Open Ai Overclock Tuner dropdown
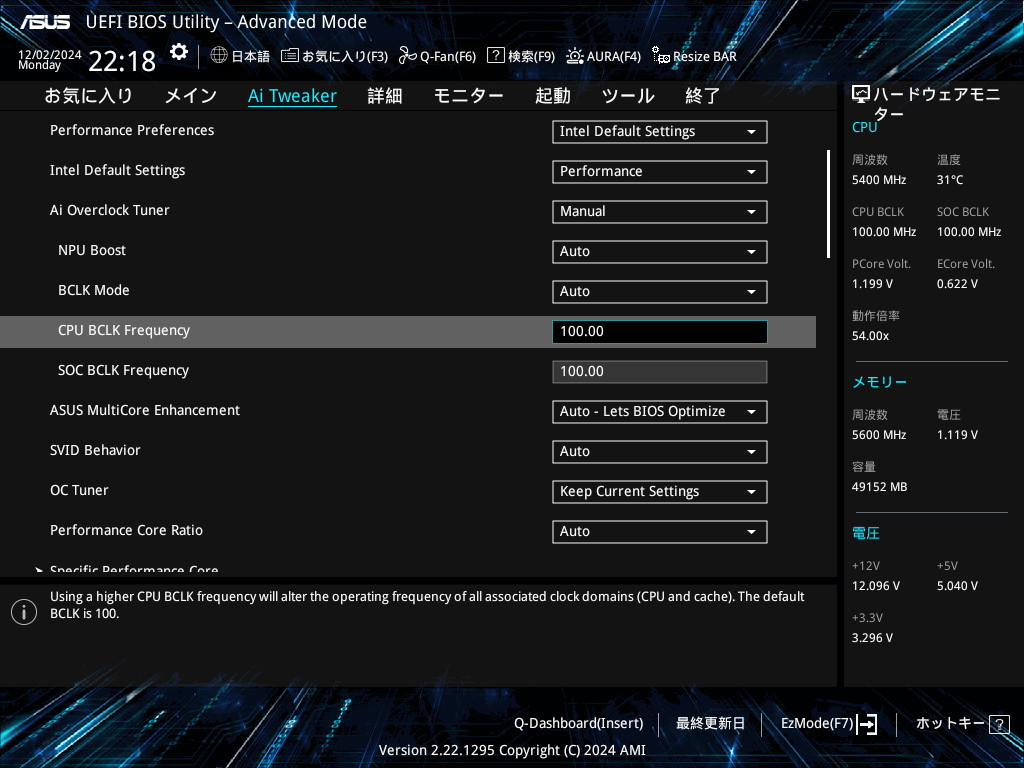 point(660,212)
